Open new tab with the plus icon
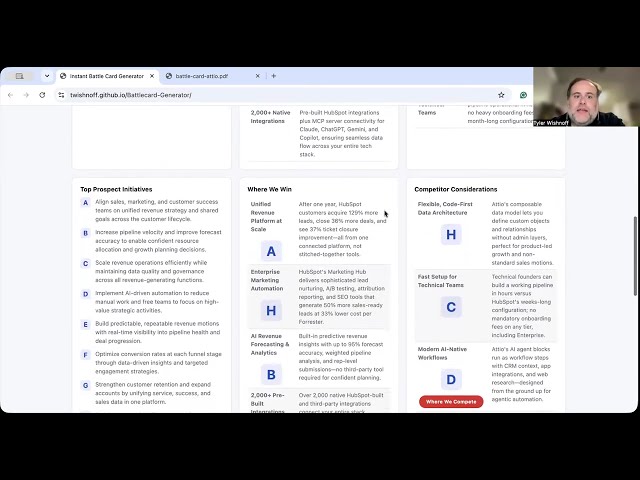 [273, 76]
